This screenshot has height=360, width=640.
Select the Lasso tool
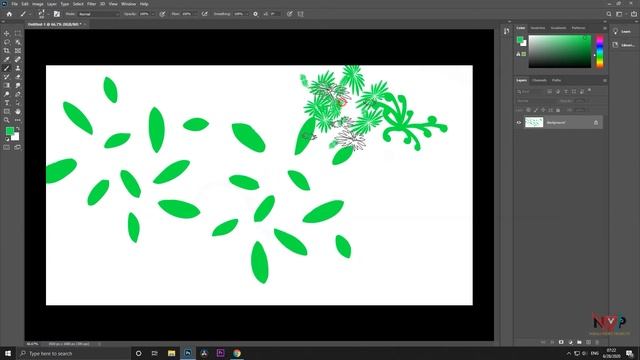(7, 42)
